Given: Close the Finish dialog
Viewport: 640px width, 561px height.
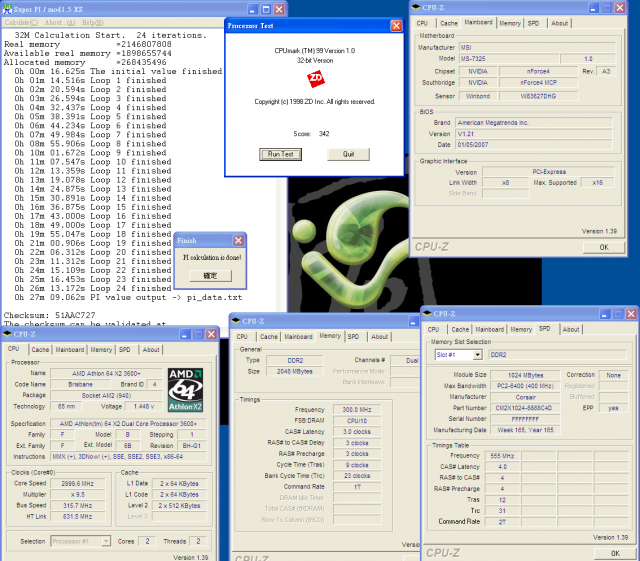Looking at the screenshot, I should pyautogui.click(x=239, y=240).
